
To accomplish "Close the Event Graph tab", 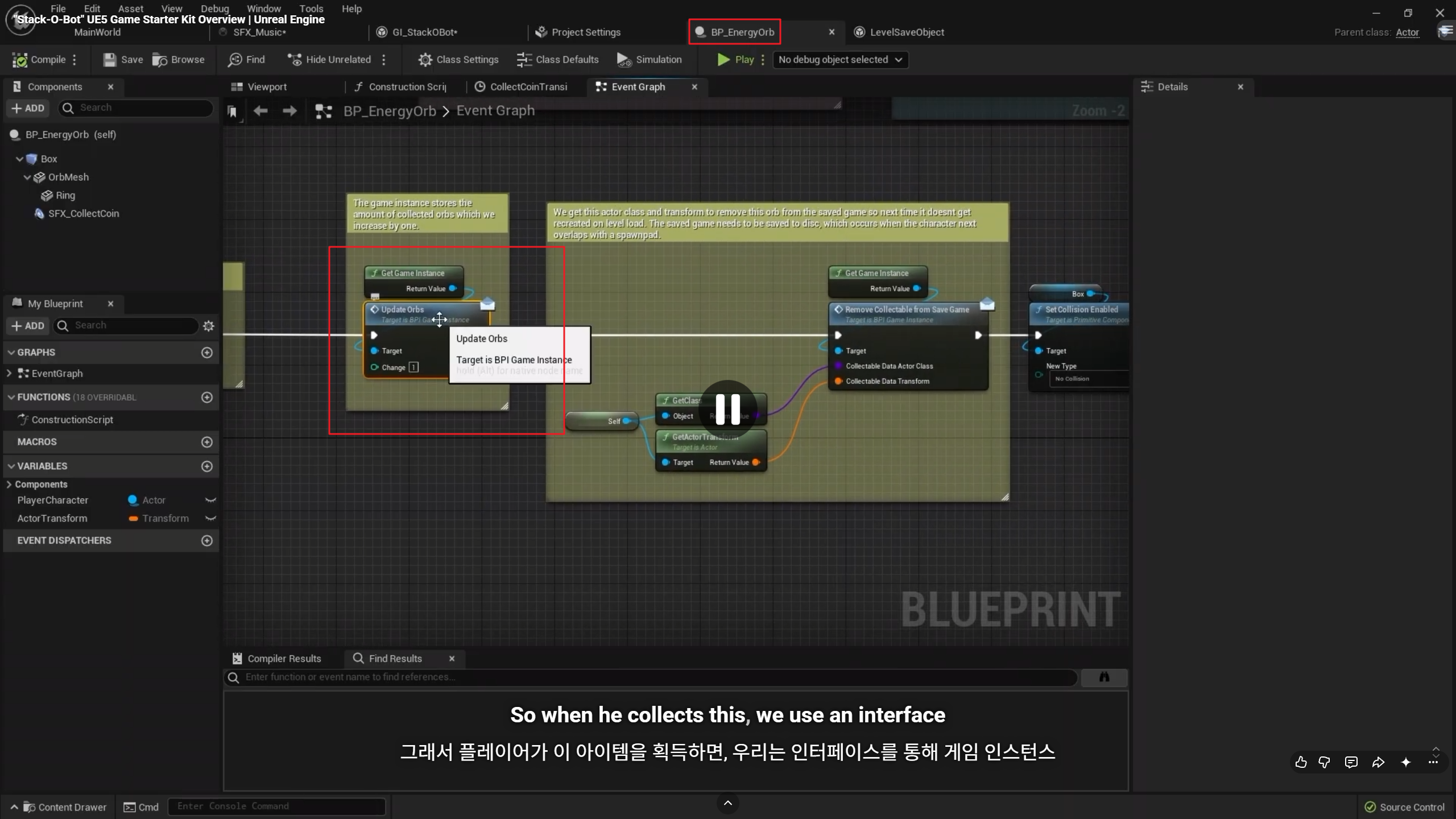I will [694, 87].
